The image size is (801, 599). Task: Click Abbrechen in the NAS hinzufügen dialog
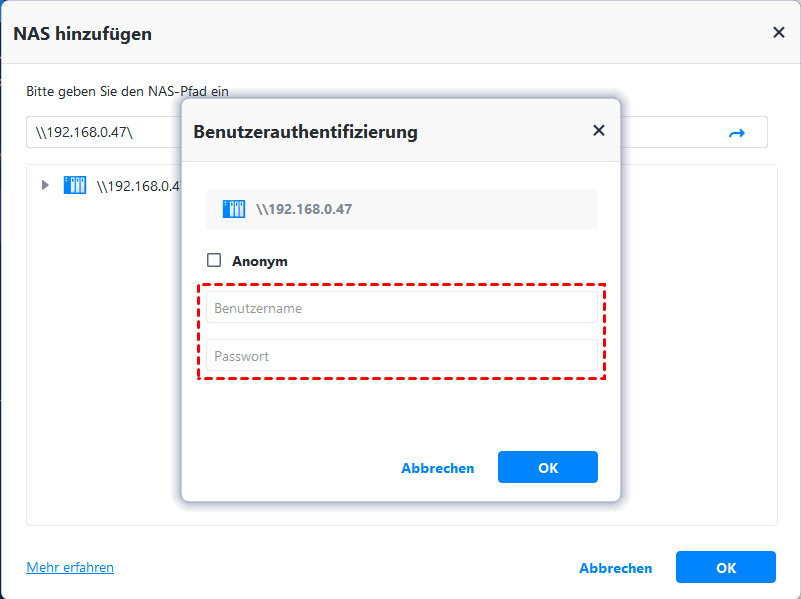615,567
